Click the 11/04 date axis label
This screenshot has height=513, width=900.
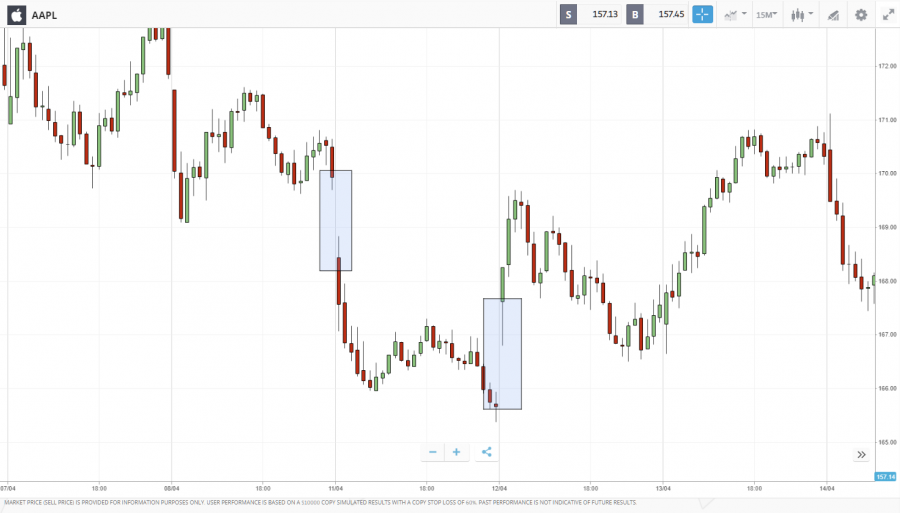tap(336, 488)
